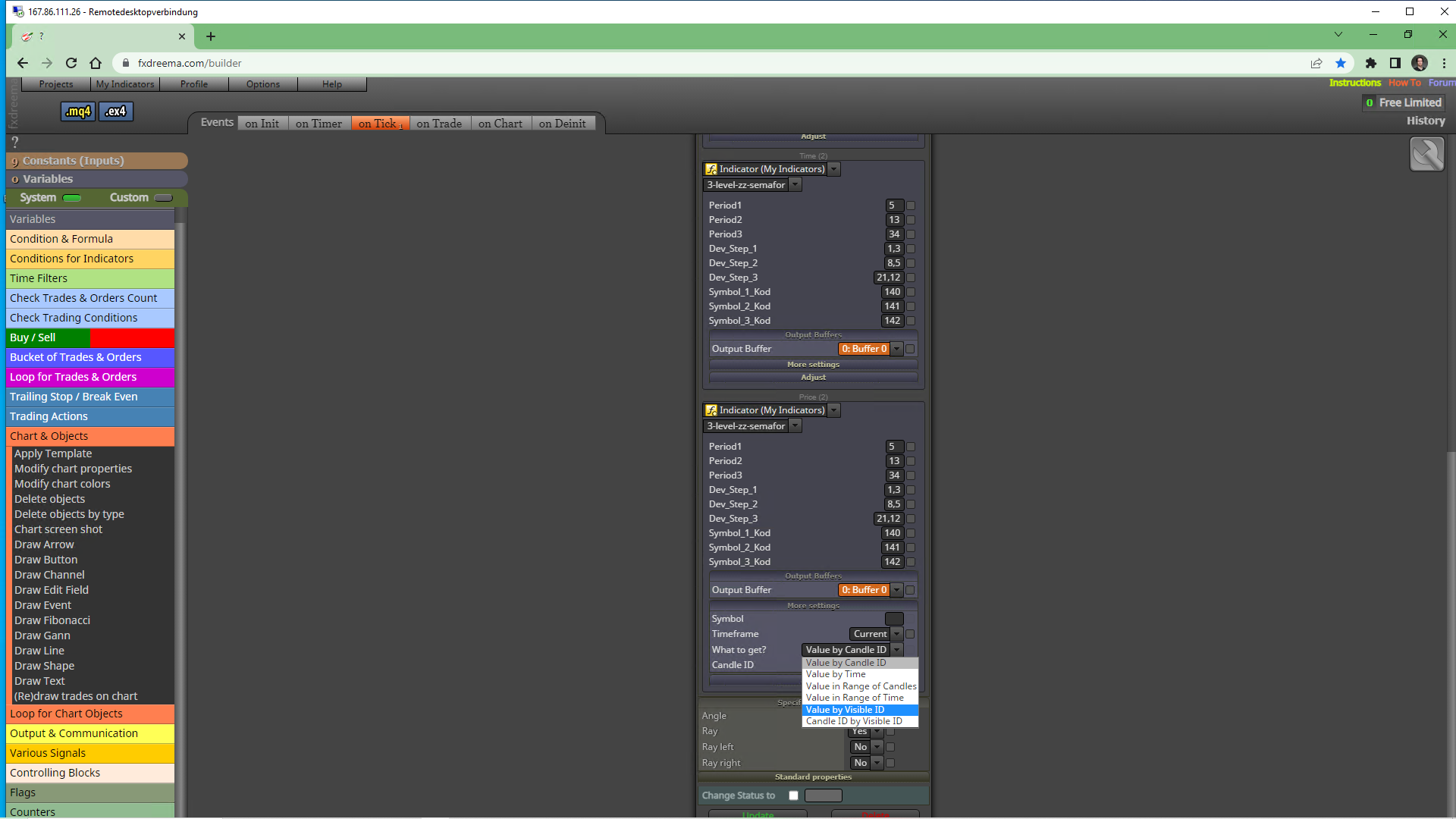Toggle the Custom variables switch
The width and height of the screenshot is (1456, 819).
coord(163,198)
